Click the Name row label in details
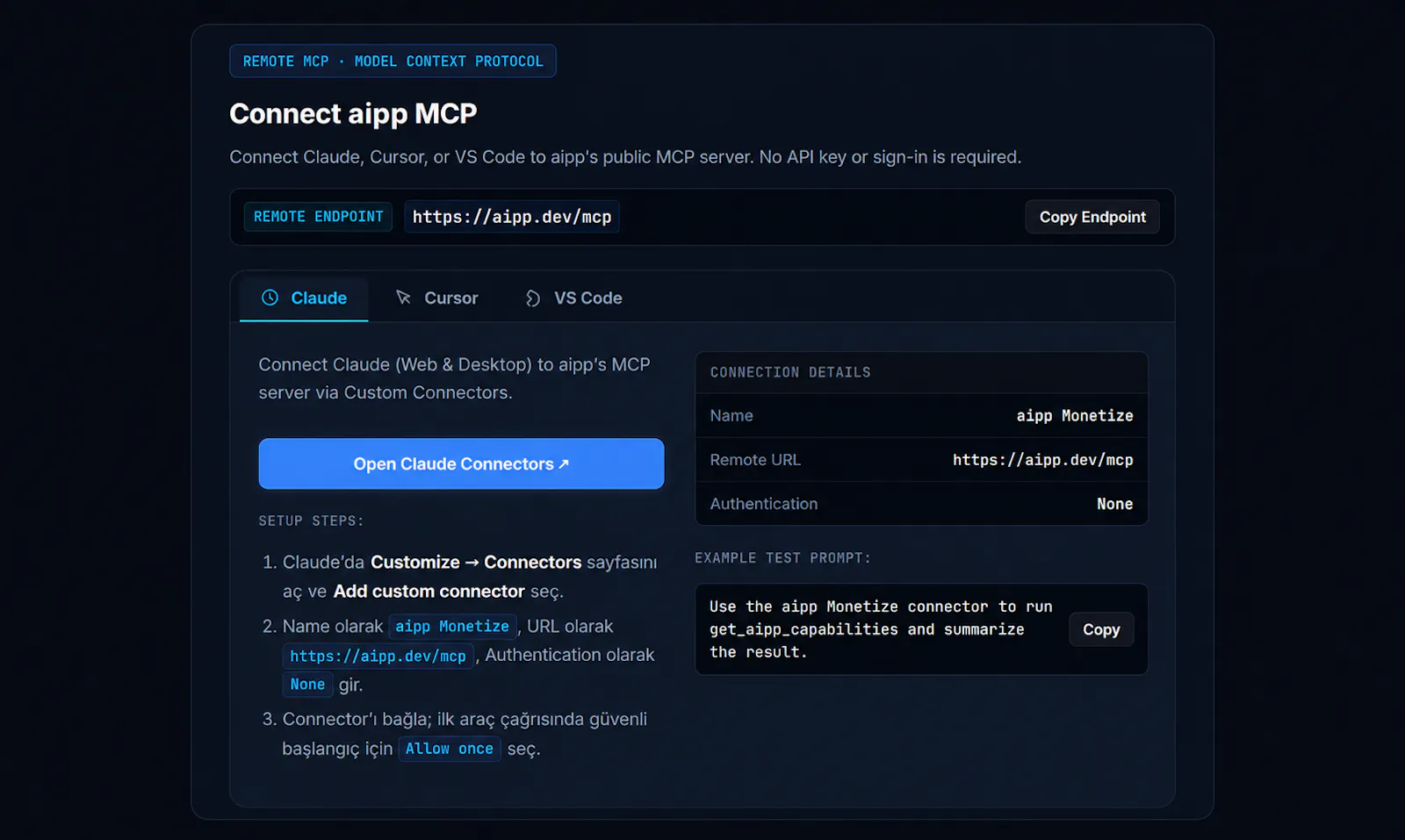 click(x=731, y=415)
